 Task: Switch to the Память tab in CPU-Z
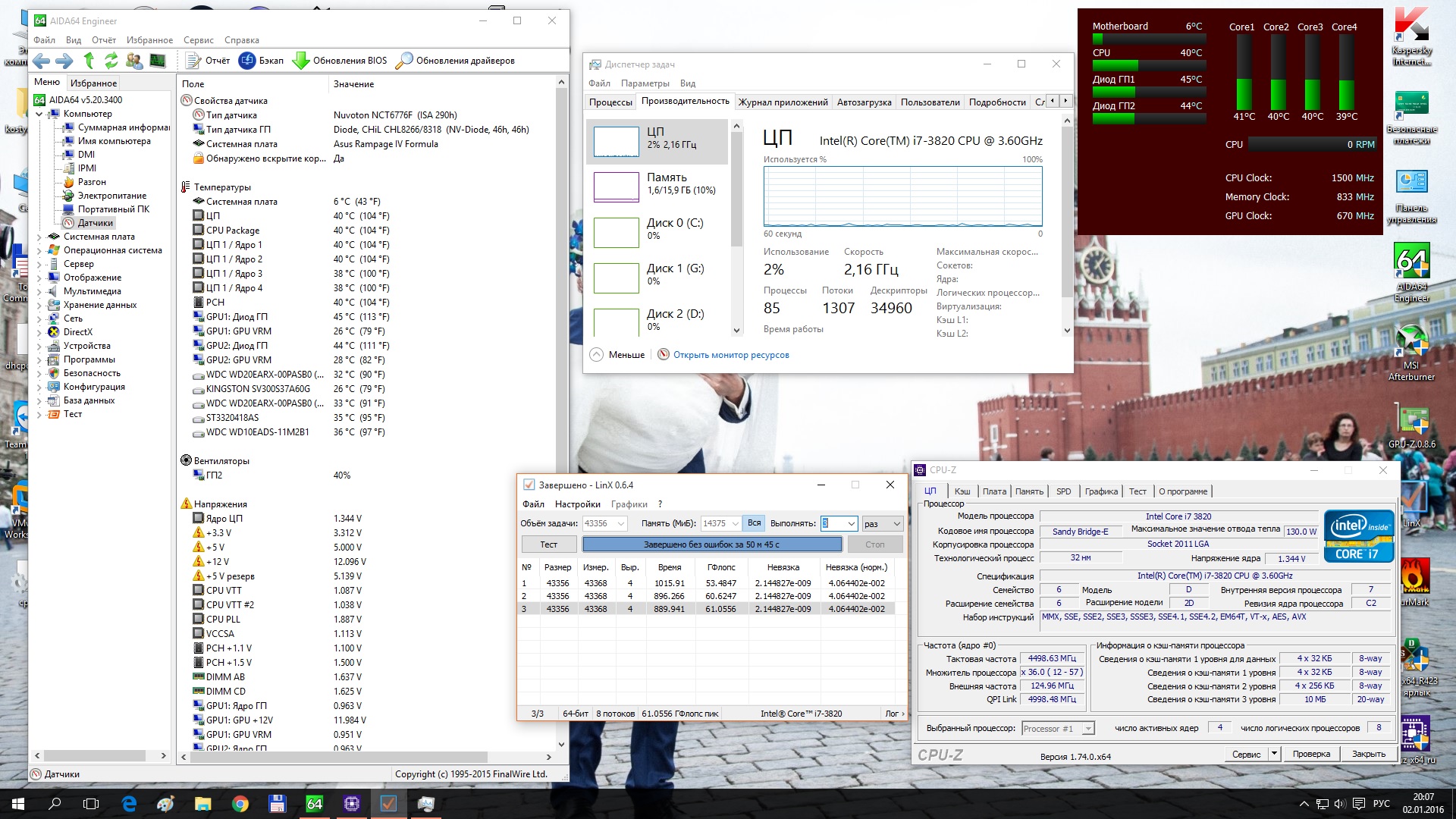1029,491
